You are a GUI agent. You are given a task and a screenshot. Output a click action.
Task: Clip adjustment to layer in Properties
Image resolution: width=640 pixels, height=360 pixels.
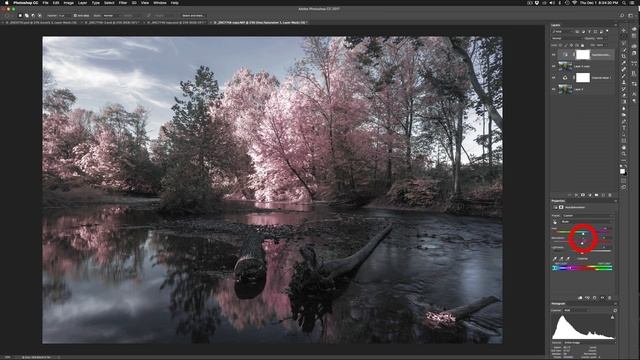pyautogui.click(x=580, y=298)
